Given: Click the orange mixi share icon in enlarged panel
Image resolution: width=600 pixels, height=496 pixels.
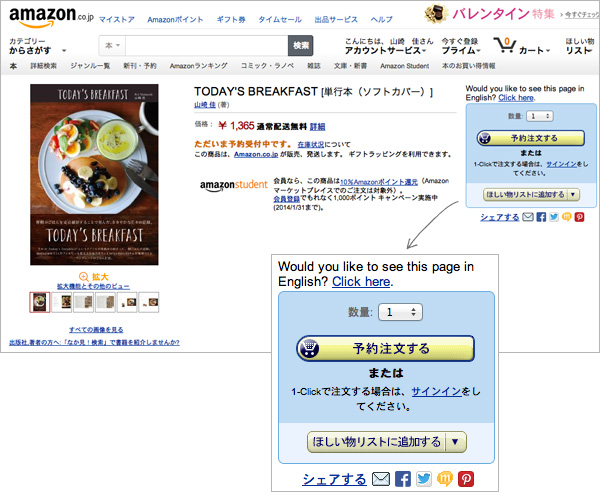Looking at the screenshot, I should click(x=445, y=479).
